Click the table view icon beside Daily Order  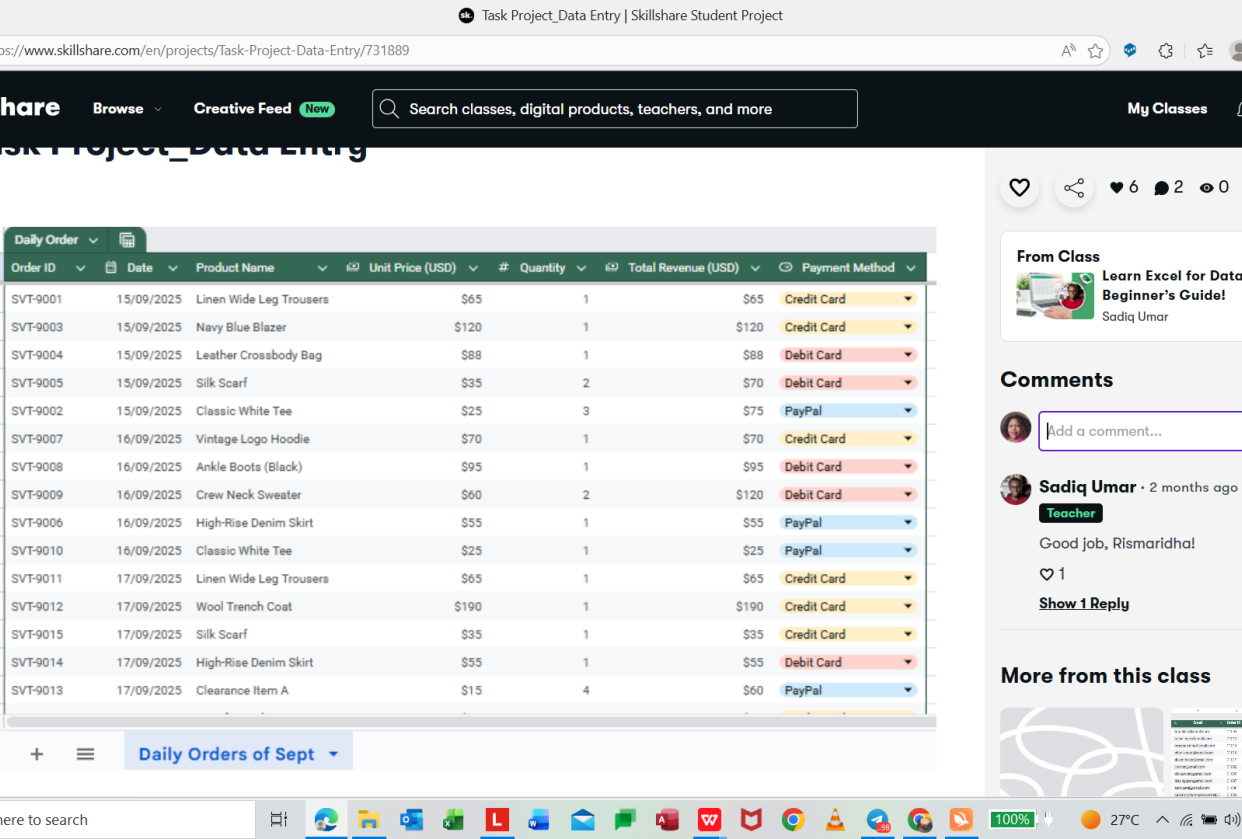tap(127, 240)
